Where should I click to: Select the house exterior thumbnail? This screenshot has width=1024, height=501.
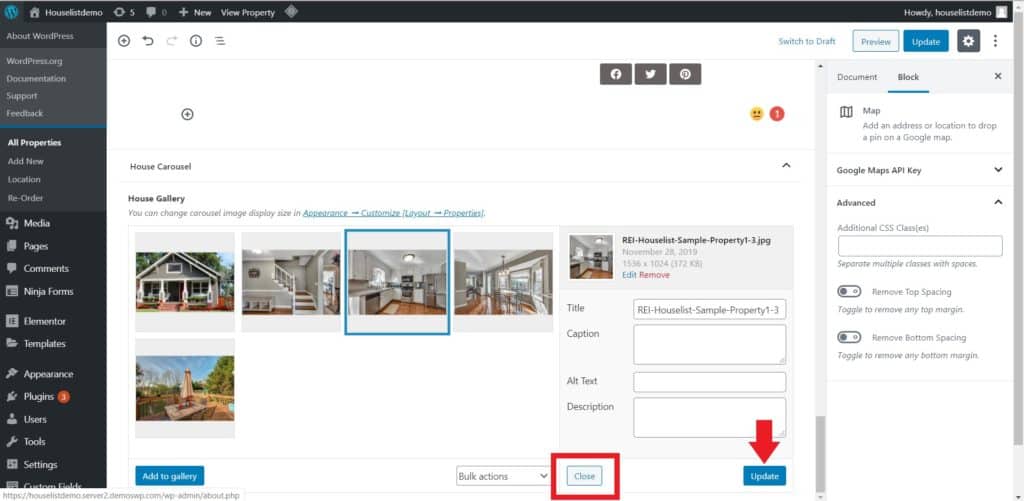185,282
